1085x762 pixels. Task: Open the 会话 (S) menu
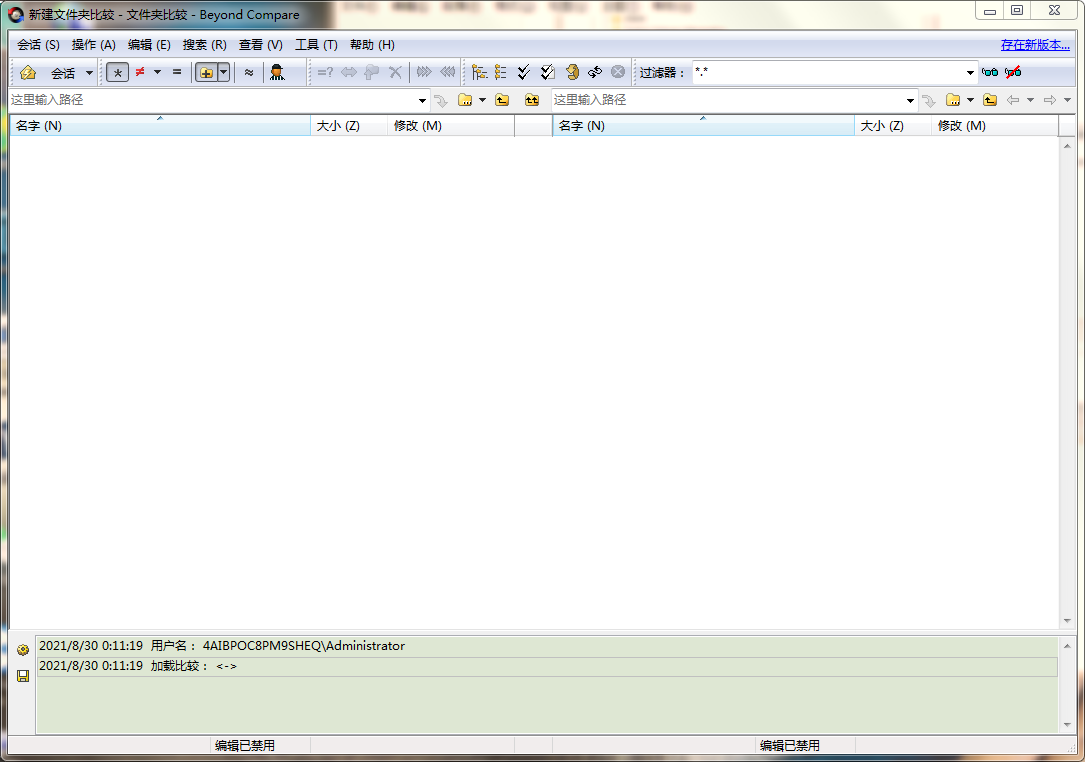(x=39, y=45)
